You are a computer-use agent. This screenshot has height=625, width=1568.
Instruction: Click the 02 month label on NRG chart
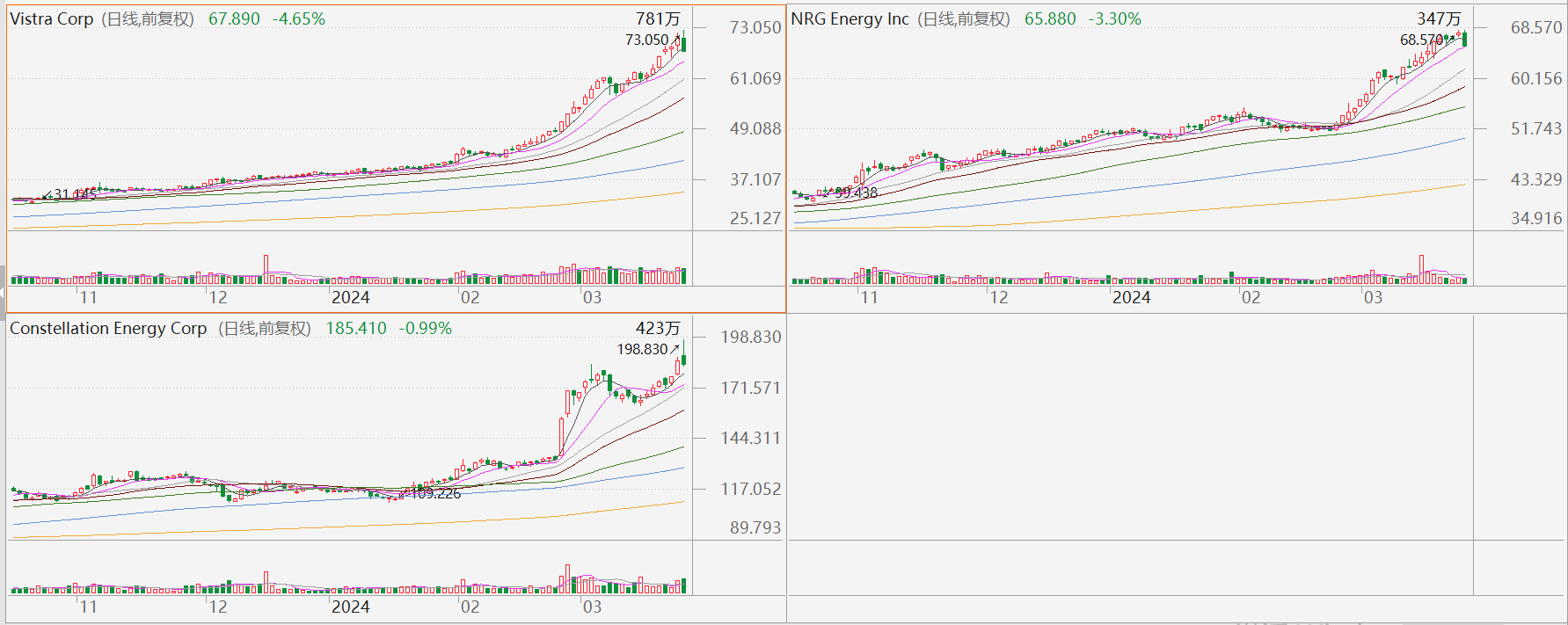click(1251, 297)
